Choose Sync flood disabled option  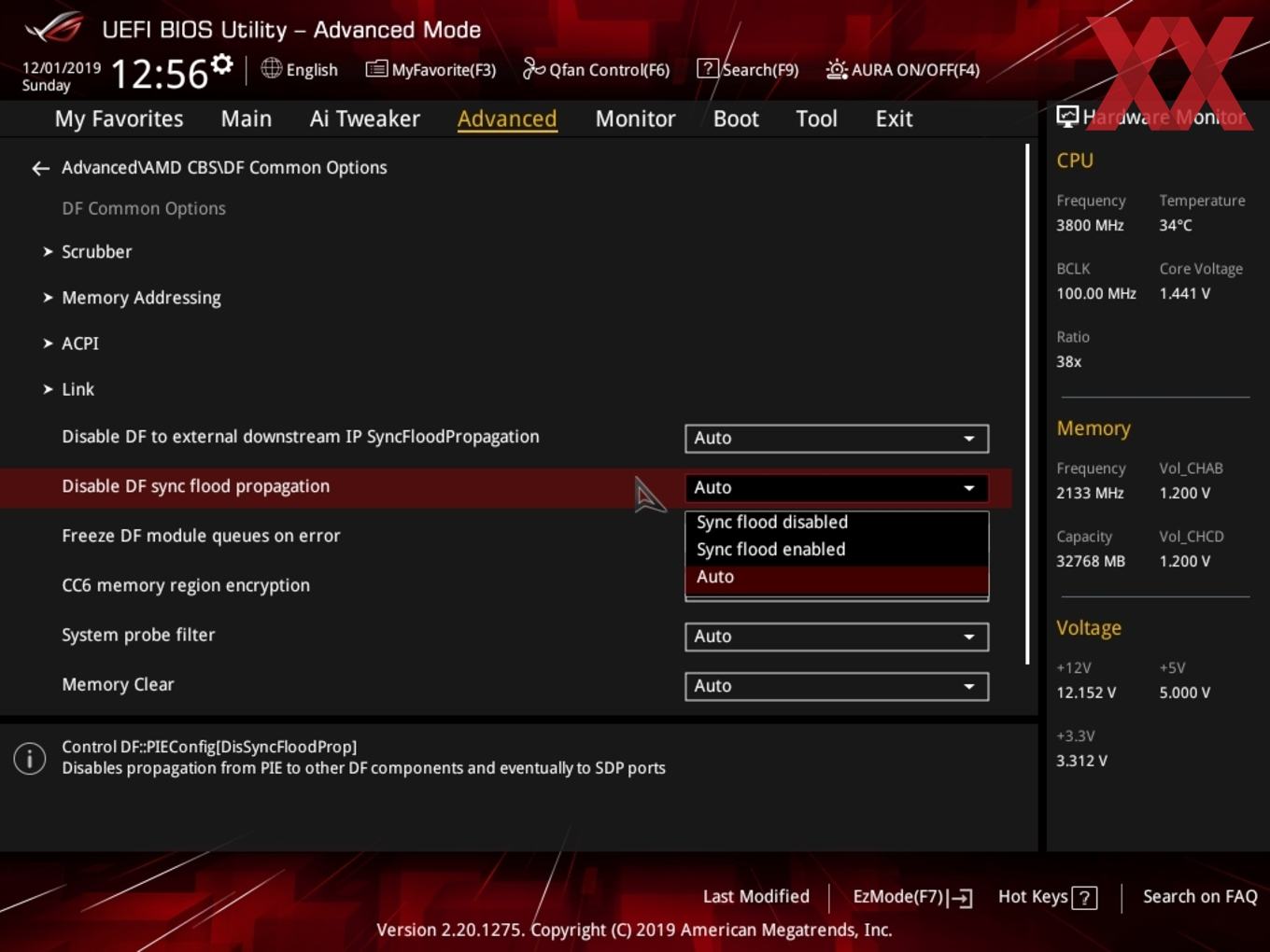coord(837,523)
